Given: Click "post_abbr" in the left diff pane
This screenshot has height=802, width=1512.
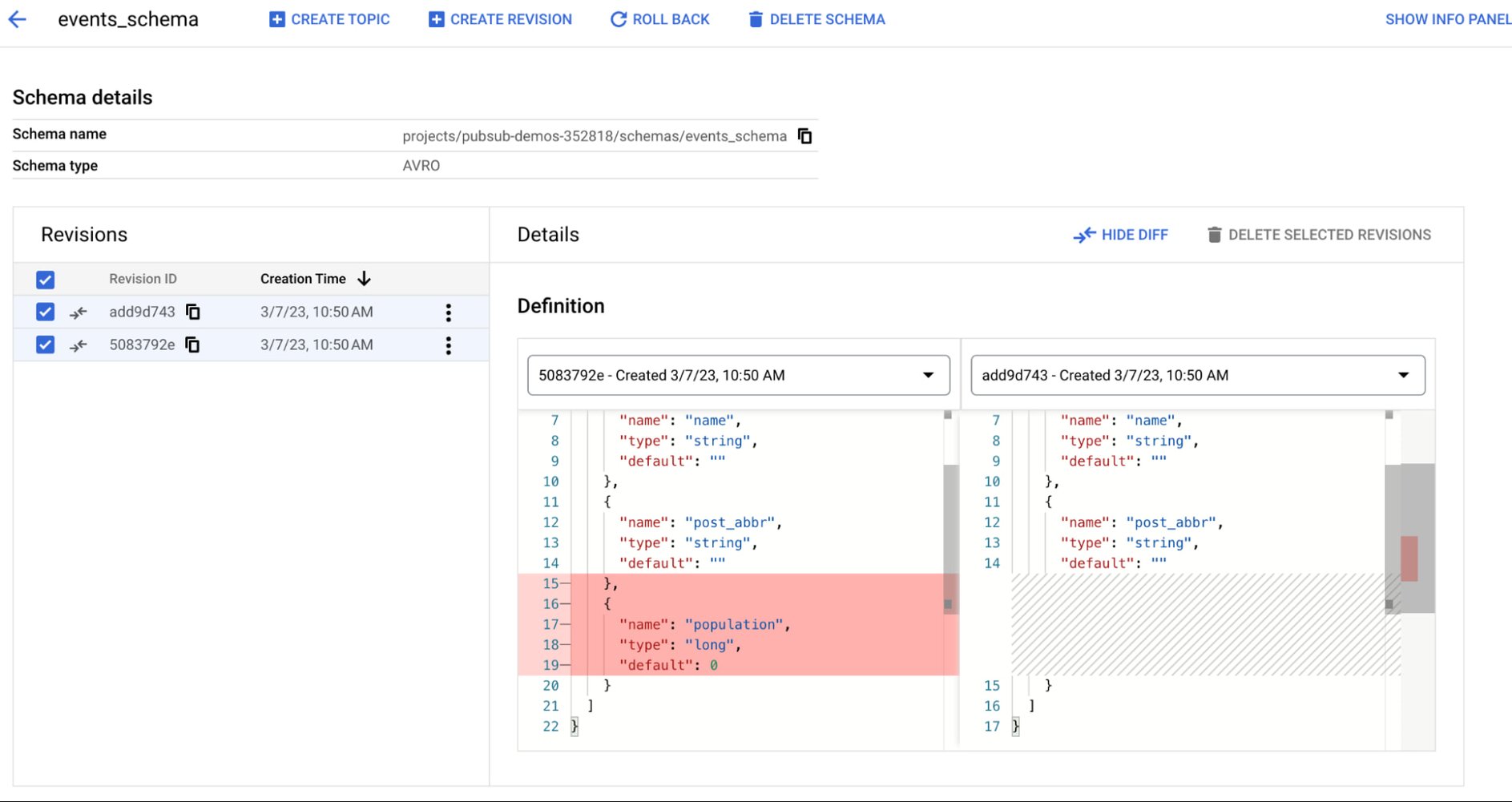Looking at the screenshot, I should click(729, 522).
